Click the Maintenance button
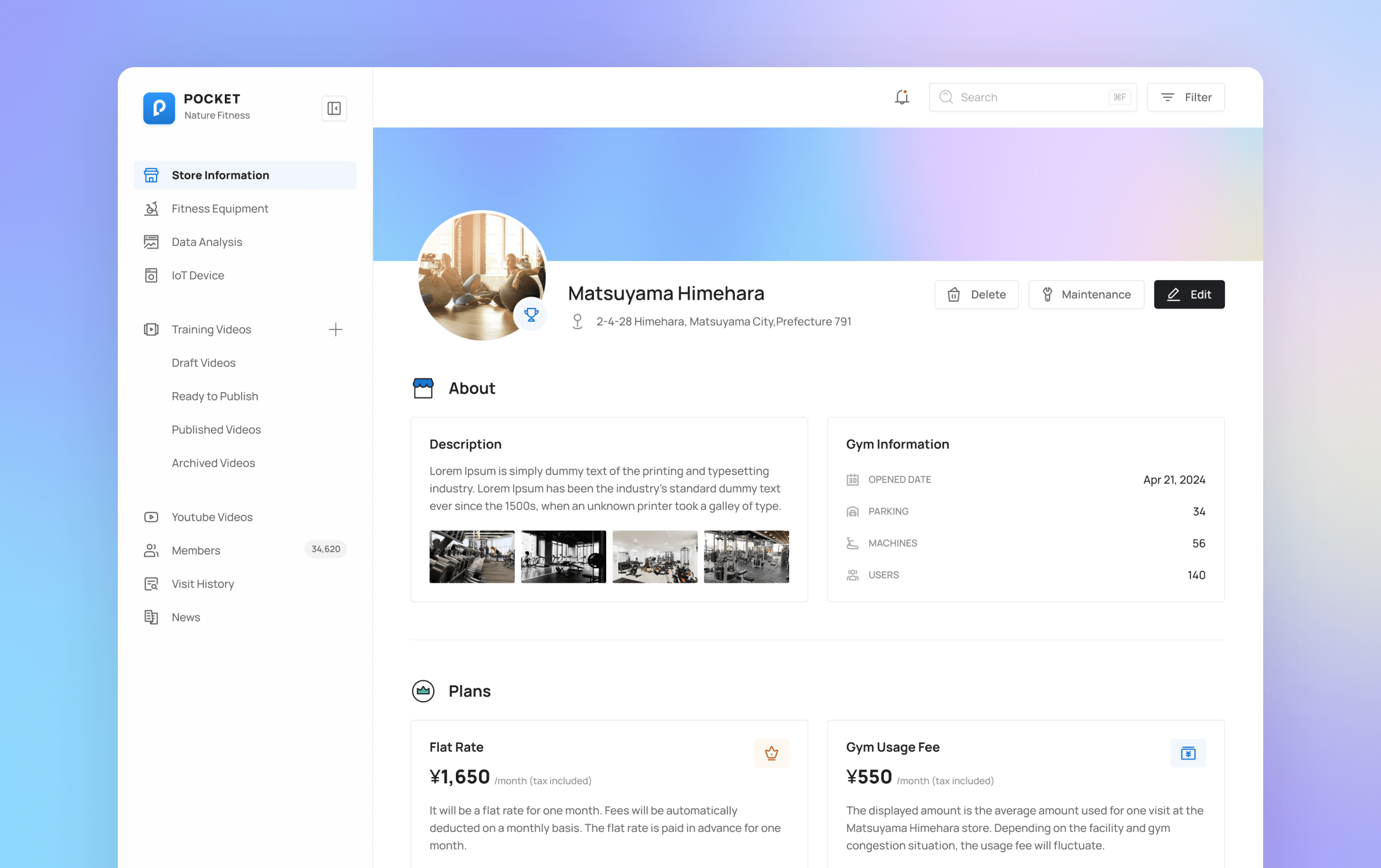Screen dimensions: 1381x868 [x=1086, y=294]
